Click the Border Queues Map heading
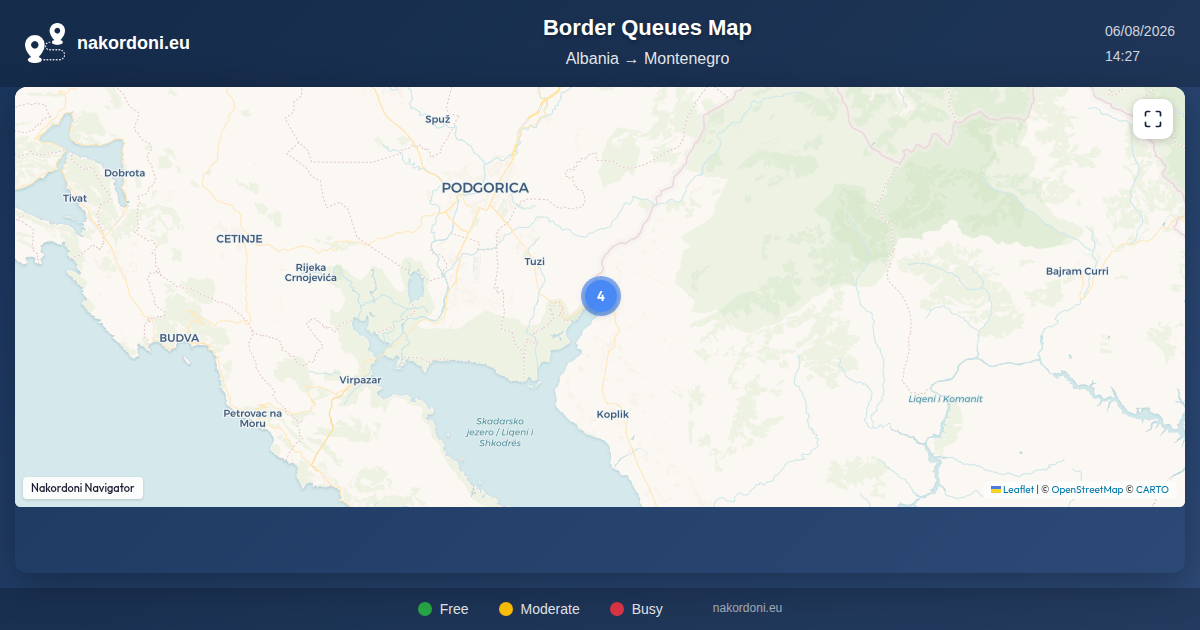 [647, 28]
